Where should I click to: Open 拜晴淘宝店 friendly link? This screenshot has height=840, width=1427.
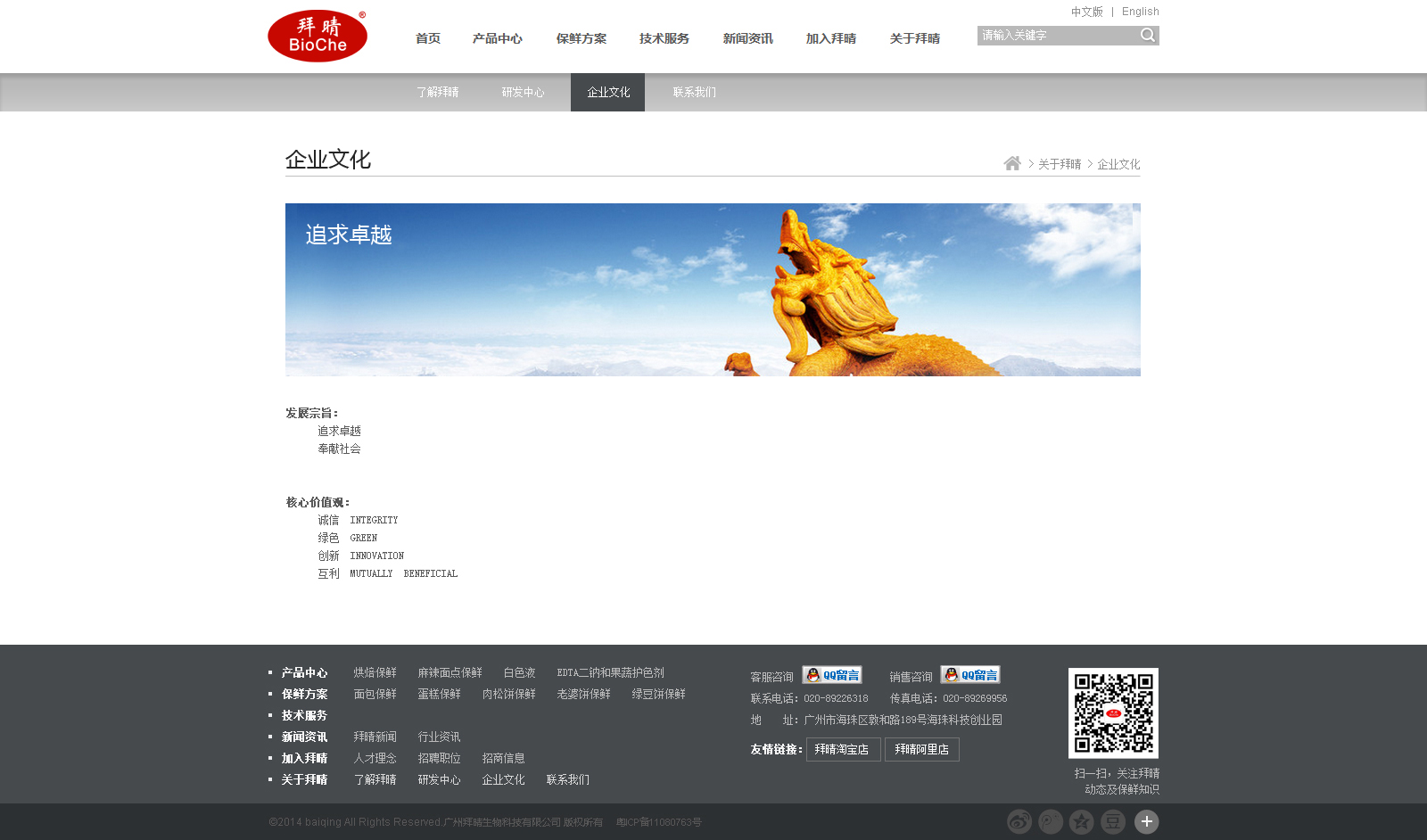(844, 749)
